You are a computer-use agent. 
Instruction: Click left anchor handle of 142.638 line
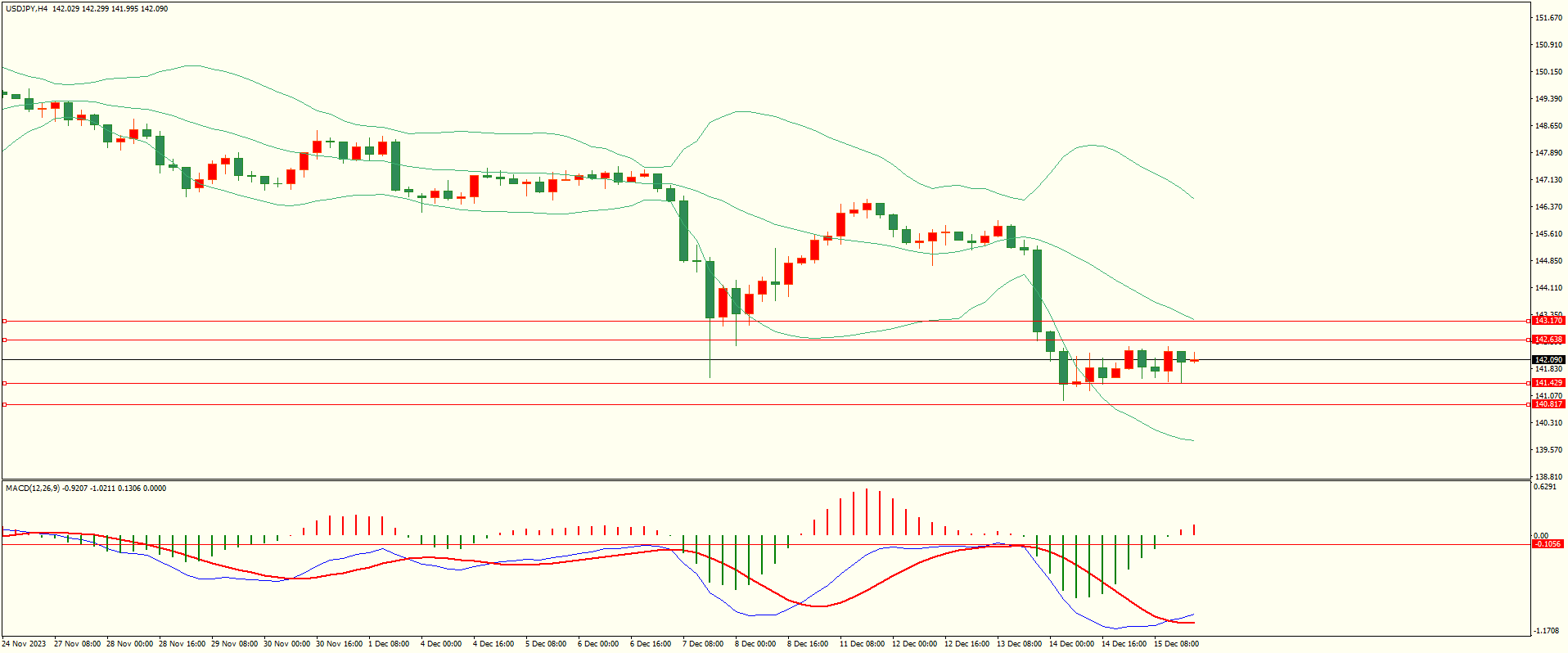pos(4,340)
